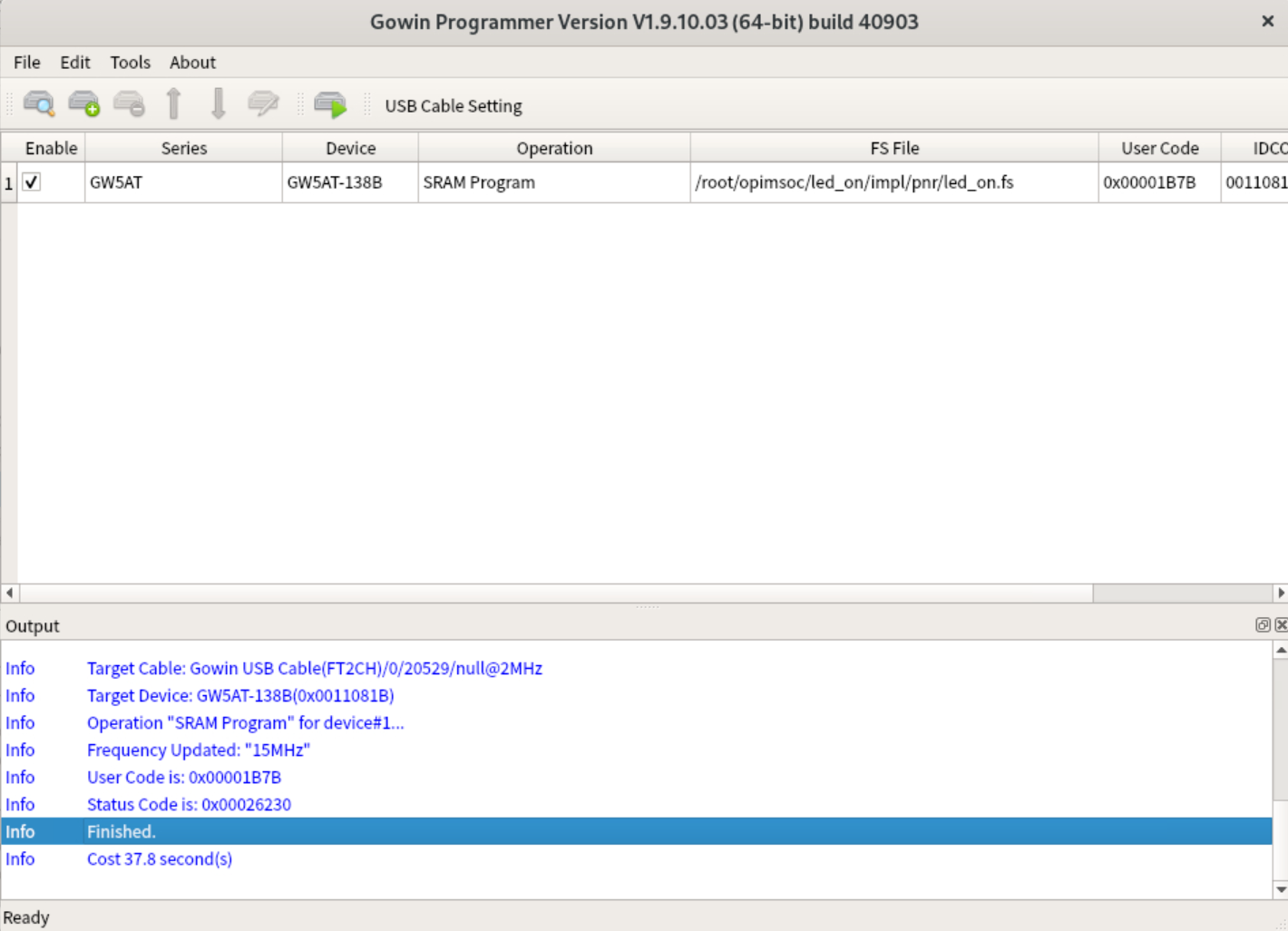This screenshot has height=931, width=1288.
Task: Click the table's right scroll arrow
Action: click(1280, 593)
